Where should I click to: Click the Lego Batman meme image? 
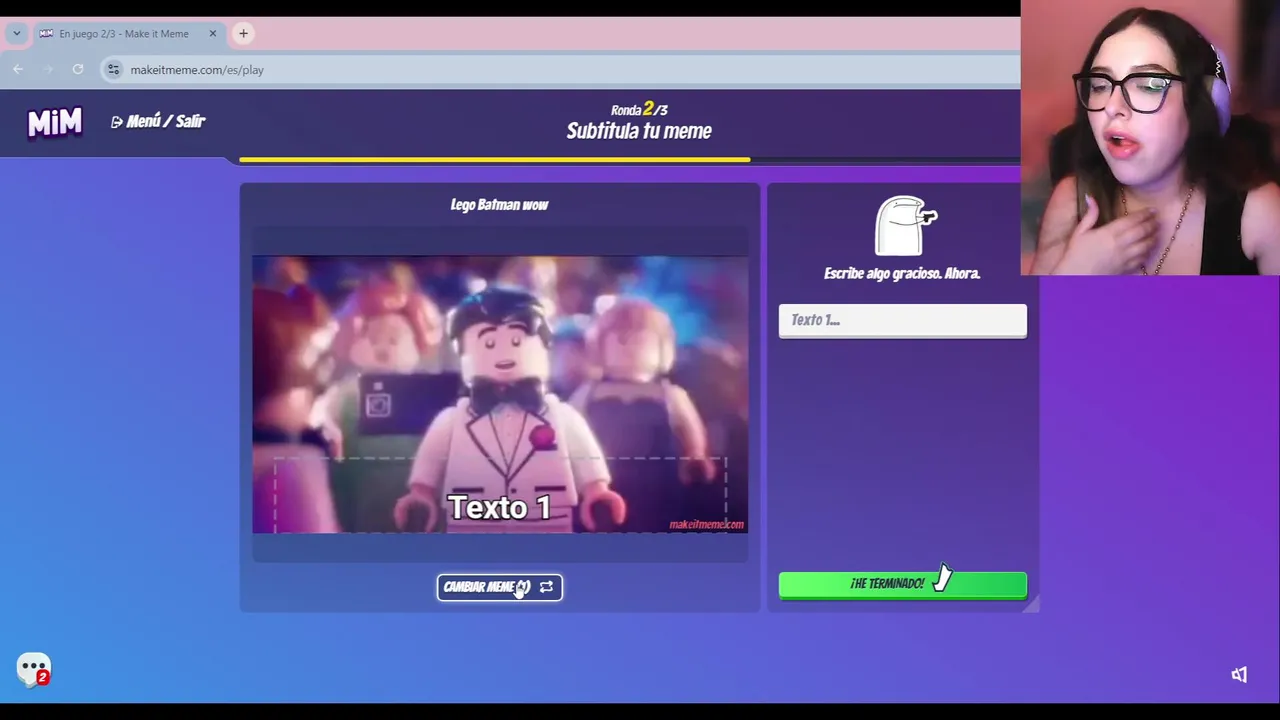[499, 394]
